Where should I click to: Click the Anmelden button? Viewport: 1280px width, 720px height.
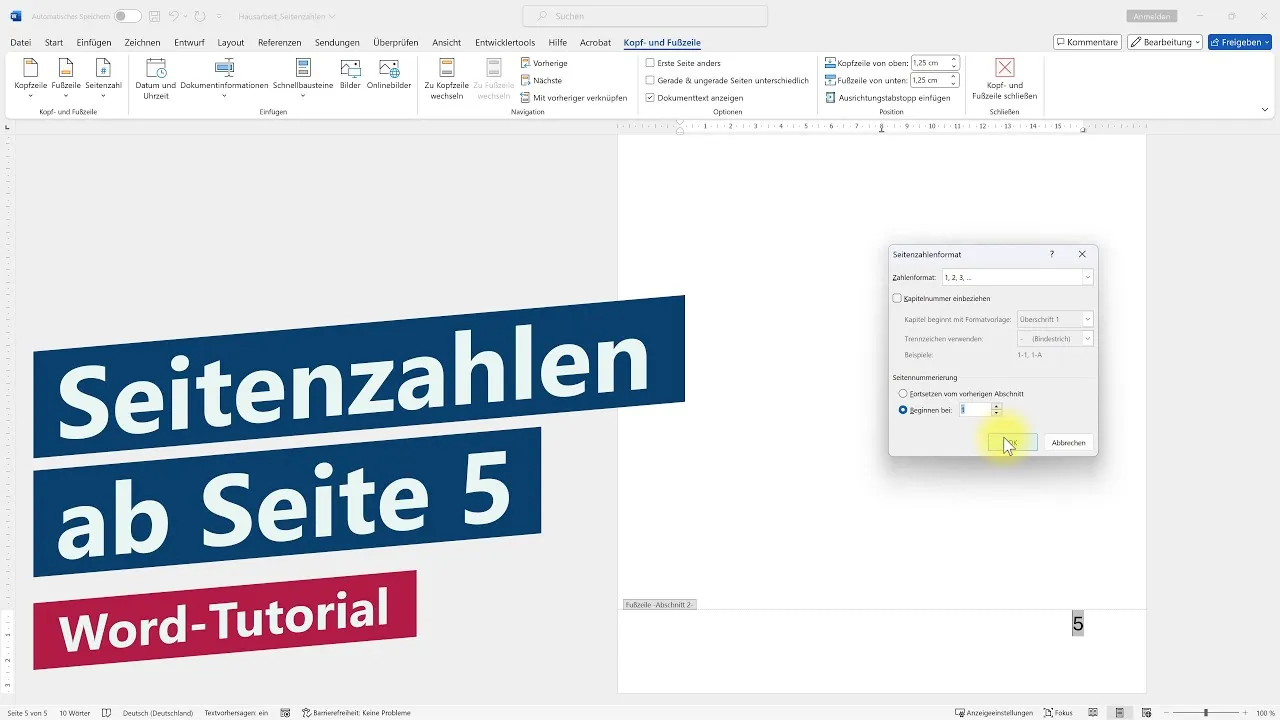(x=1153, y=16)
